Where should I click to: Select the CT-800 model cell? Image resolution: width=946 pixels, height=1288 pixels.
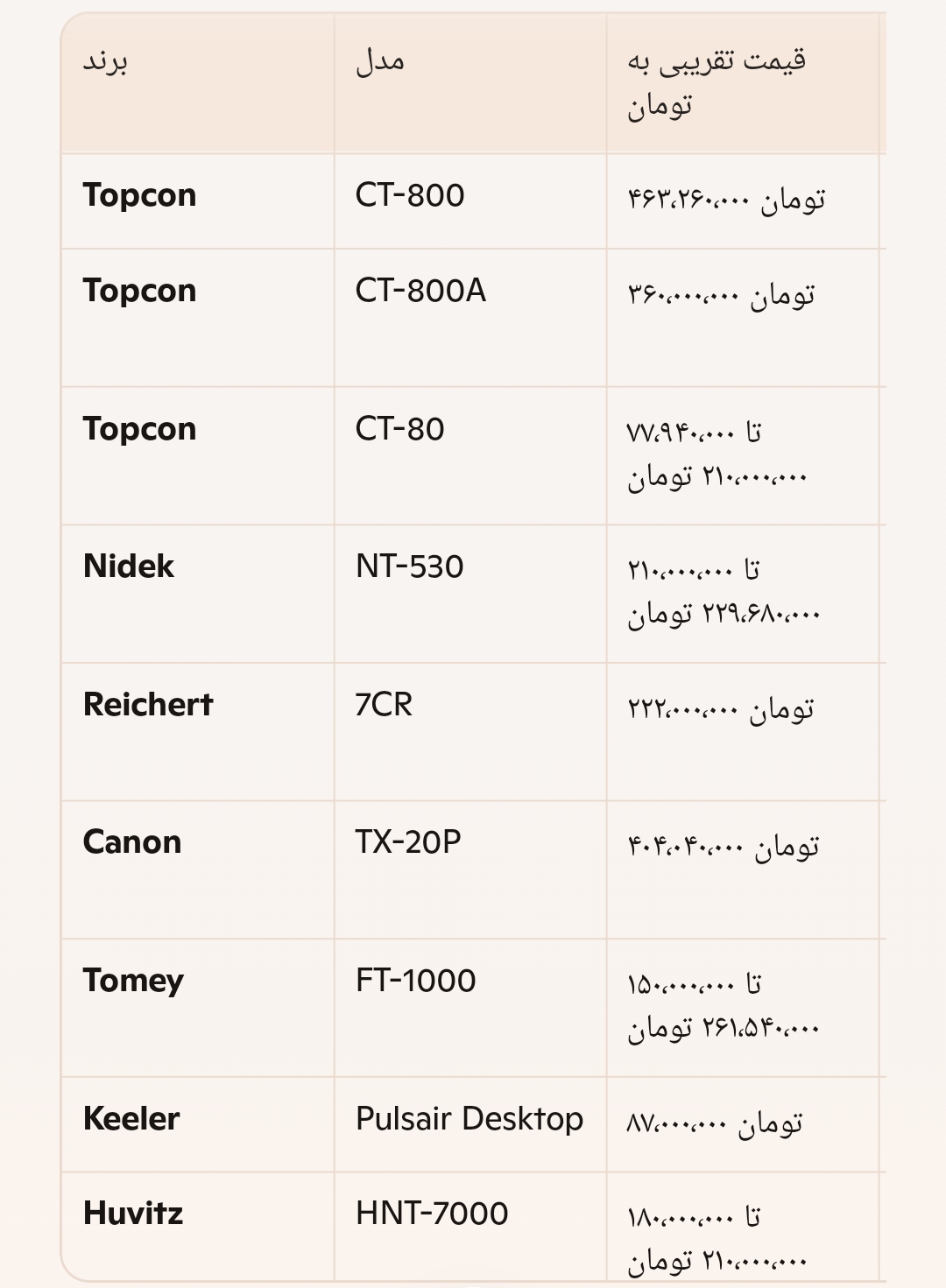coord(410,195)
